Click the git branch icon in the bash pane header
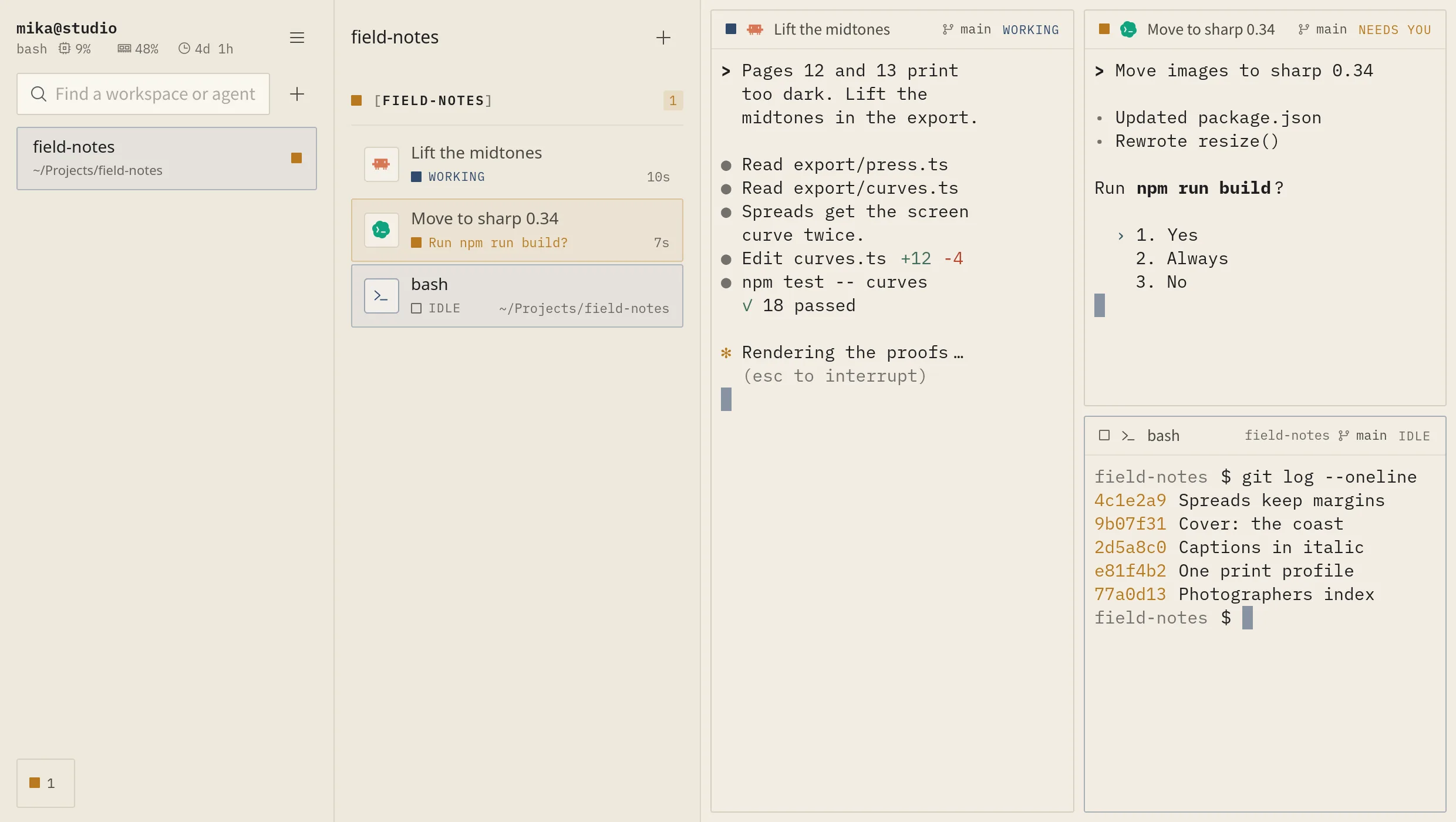 (x=1343, y=436)
